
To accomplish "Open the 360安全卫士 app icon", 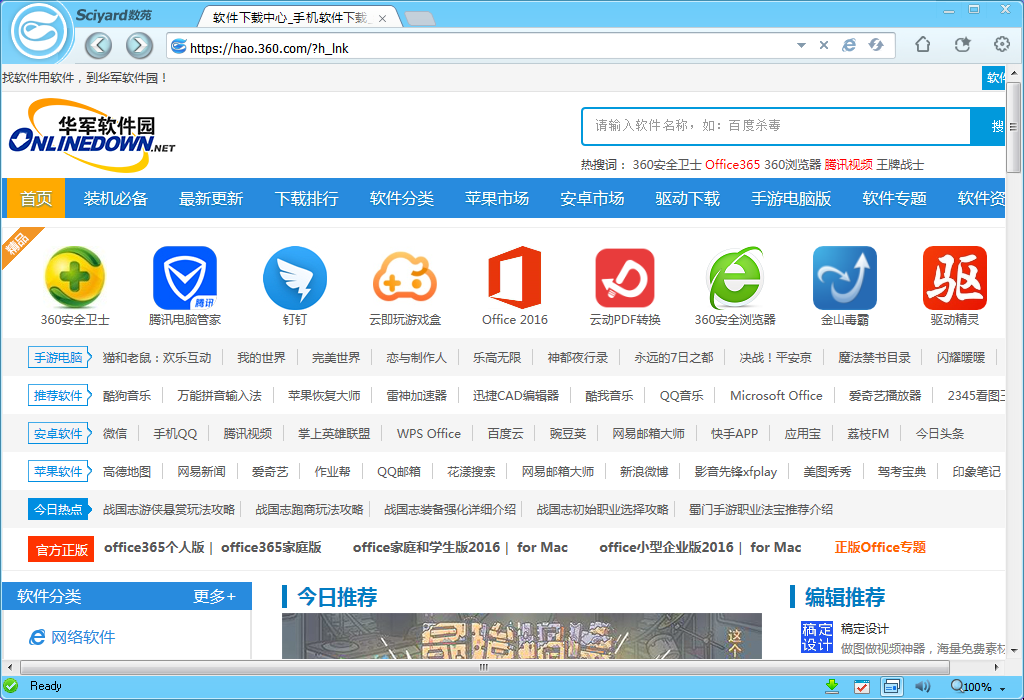I will [x=74, y=277].
